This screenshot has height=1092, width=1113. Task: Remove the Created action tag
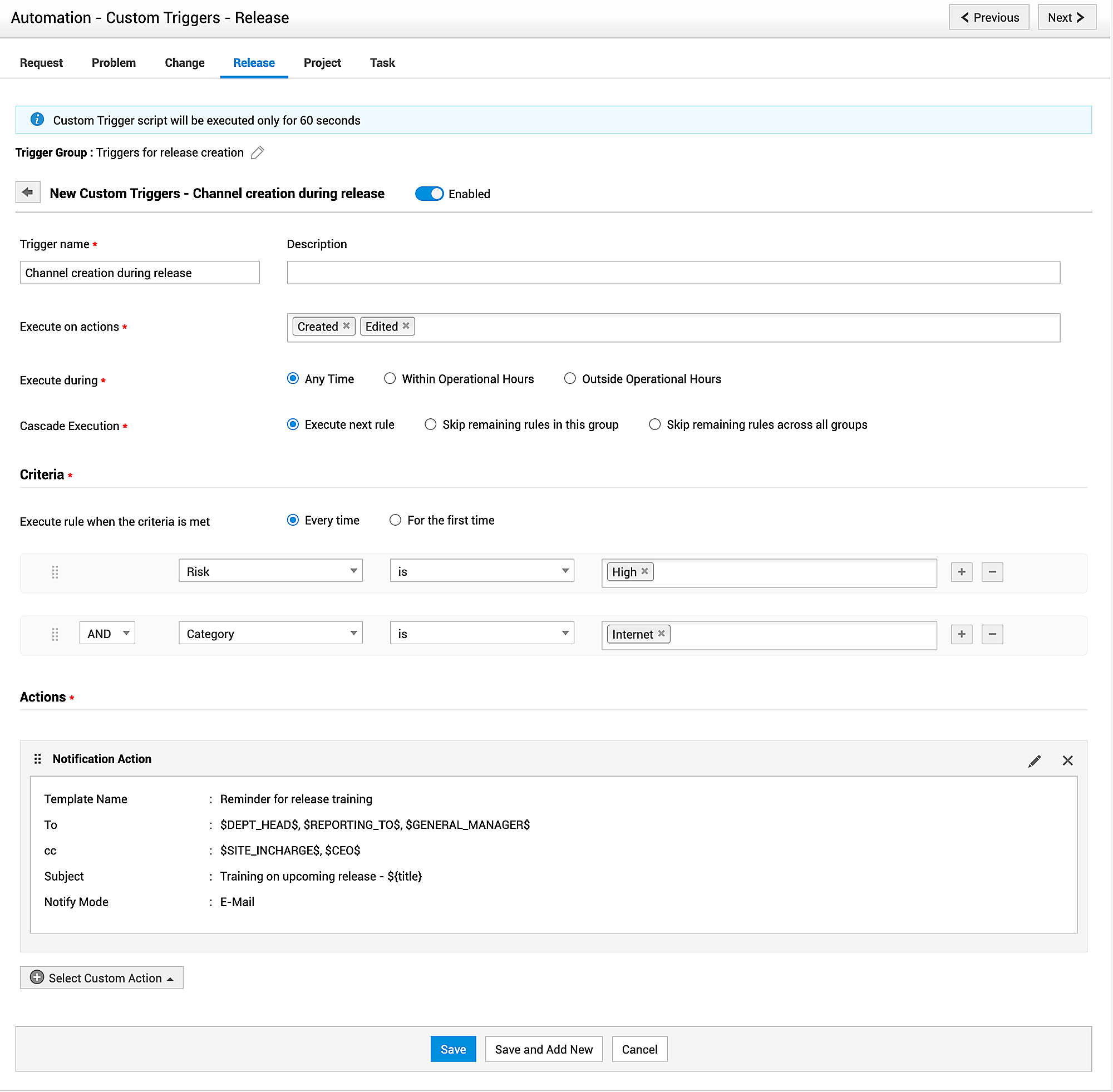(347, 327)
